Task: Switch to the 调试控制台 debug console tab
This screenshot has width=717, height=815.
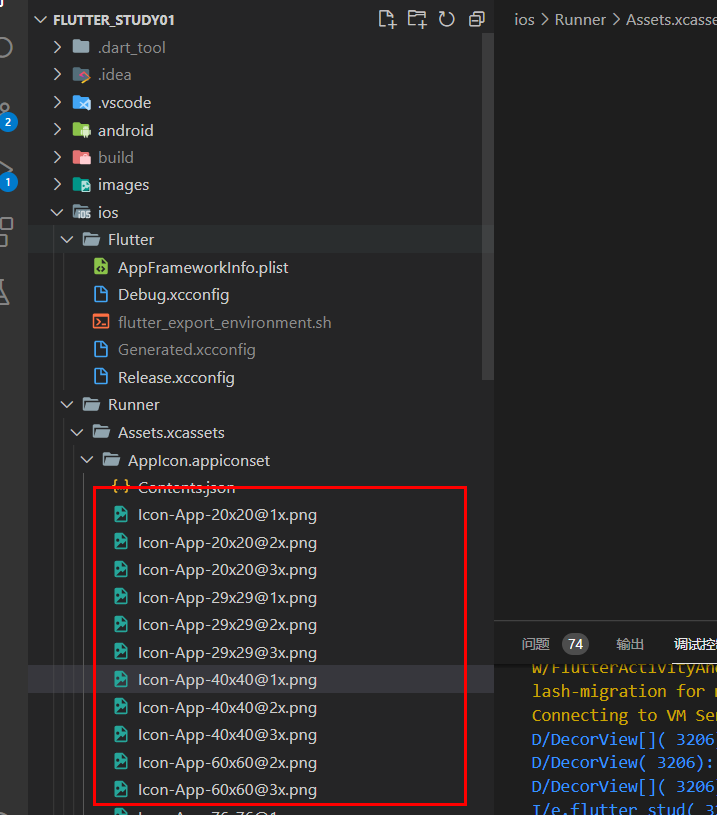Action: tap(695, 645)
